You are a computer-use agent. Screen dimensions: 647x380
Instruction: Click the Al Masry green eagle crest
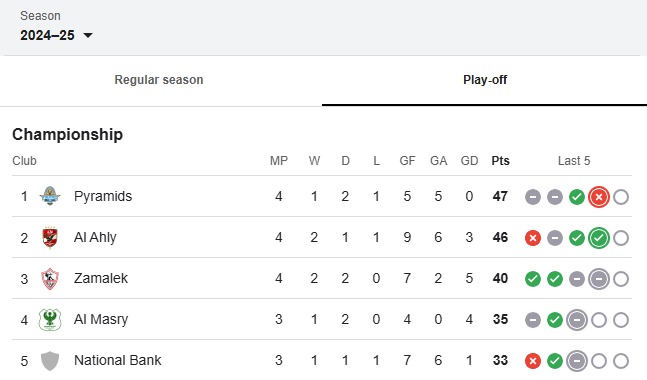50,319
